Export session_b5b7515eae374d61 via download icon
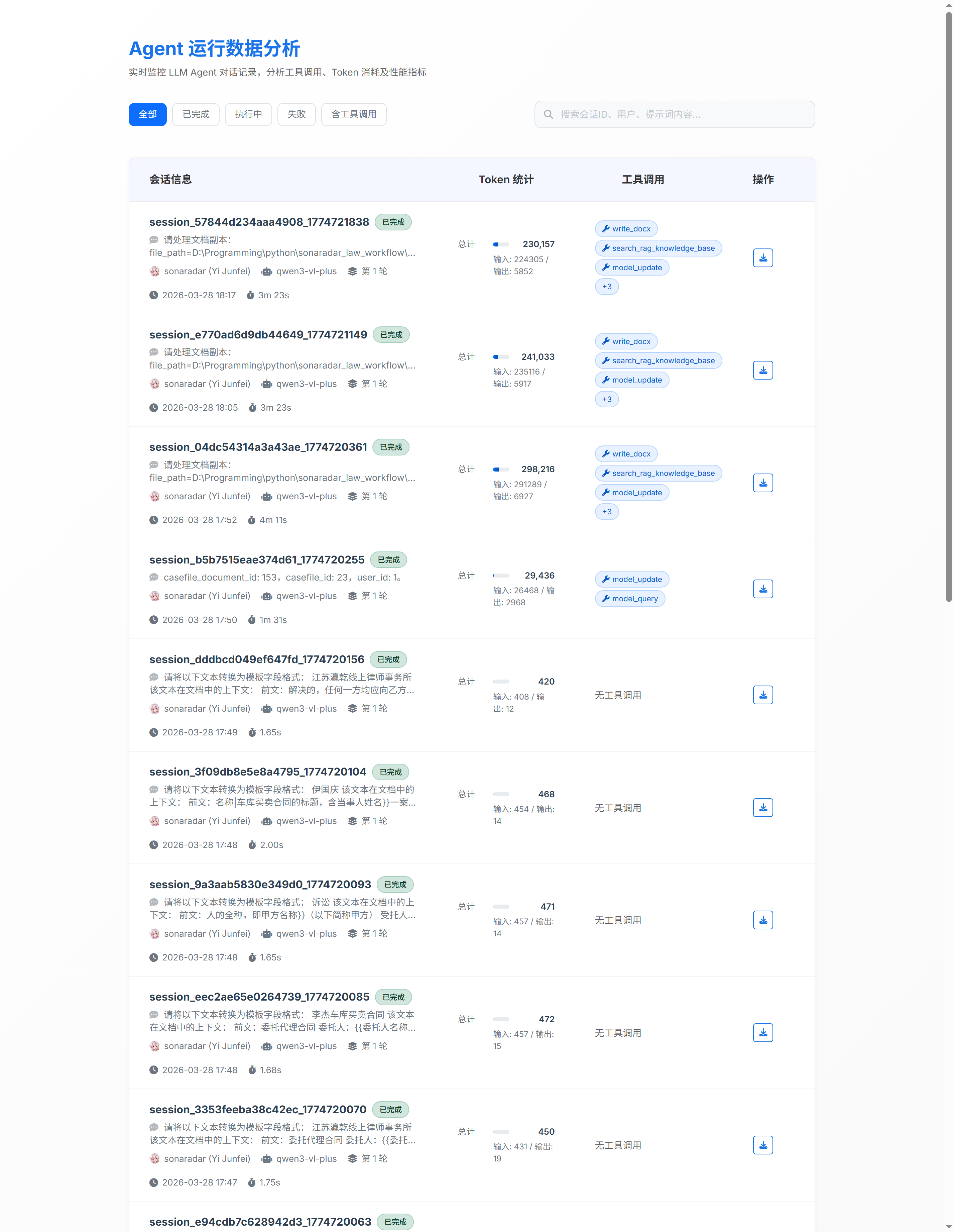954x1232 pixels. [762, 589]
